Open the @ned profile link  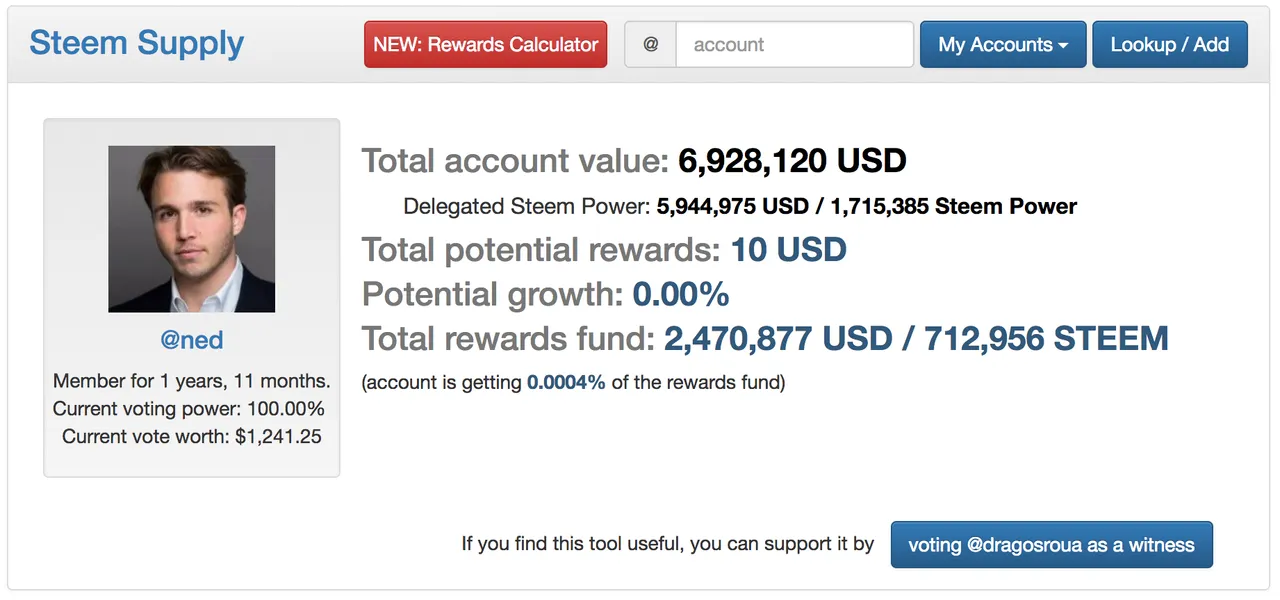[x=192, y=340]
